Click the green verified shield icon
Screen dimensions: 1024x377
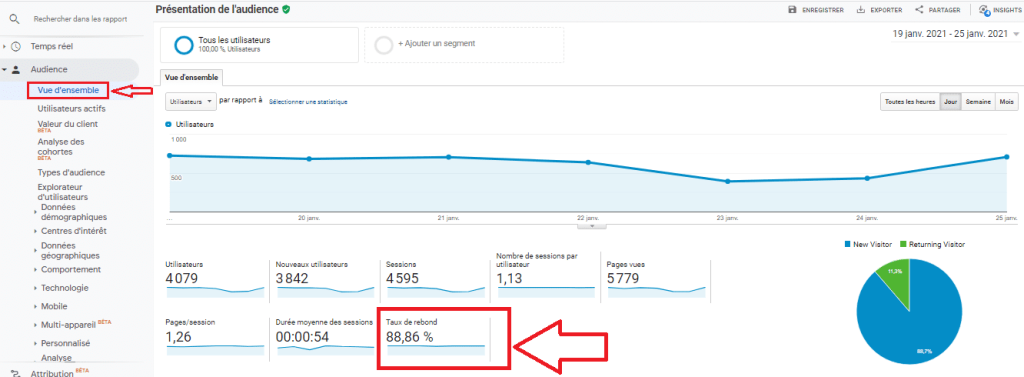click(286, 10)
